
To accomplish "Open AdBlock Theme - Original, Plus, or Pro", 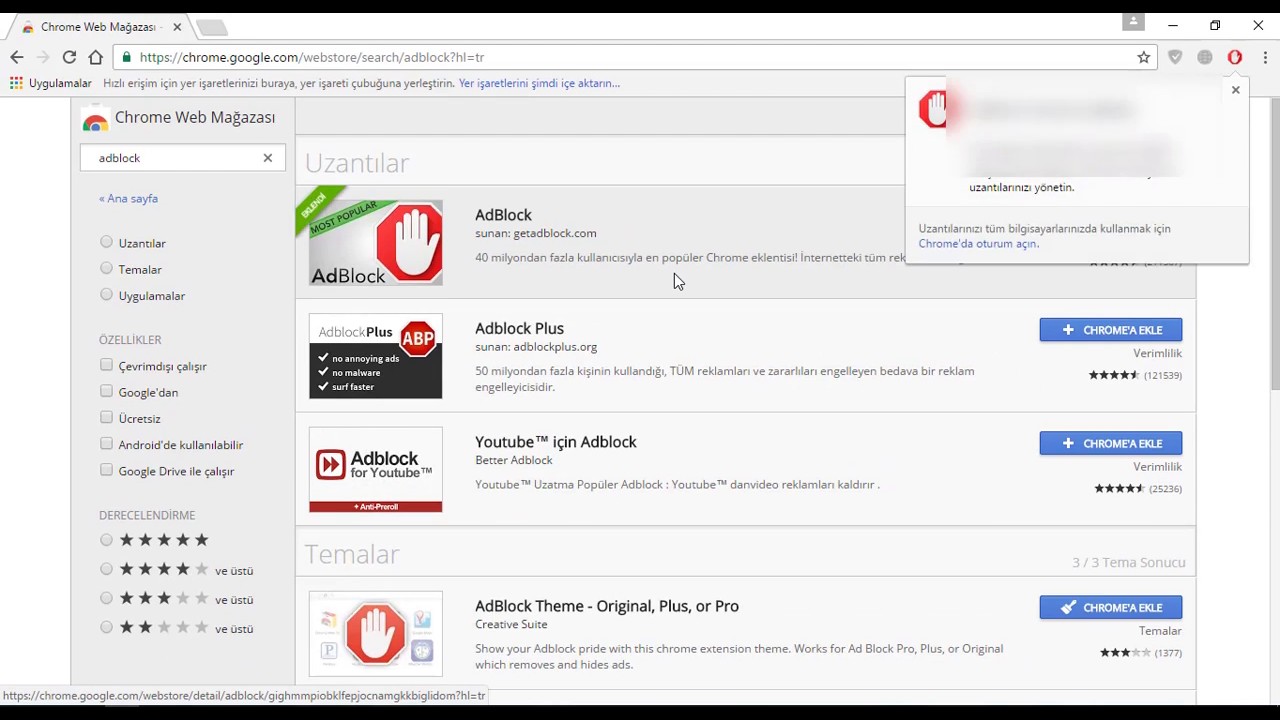I will [607, 606].
